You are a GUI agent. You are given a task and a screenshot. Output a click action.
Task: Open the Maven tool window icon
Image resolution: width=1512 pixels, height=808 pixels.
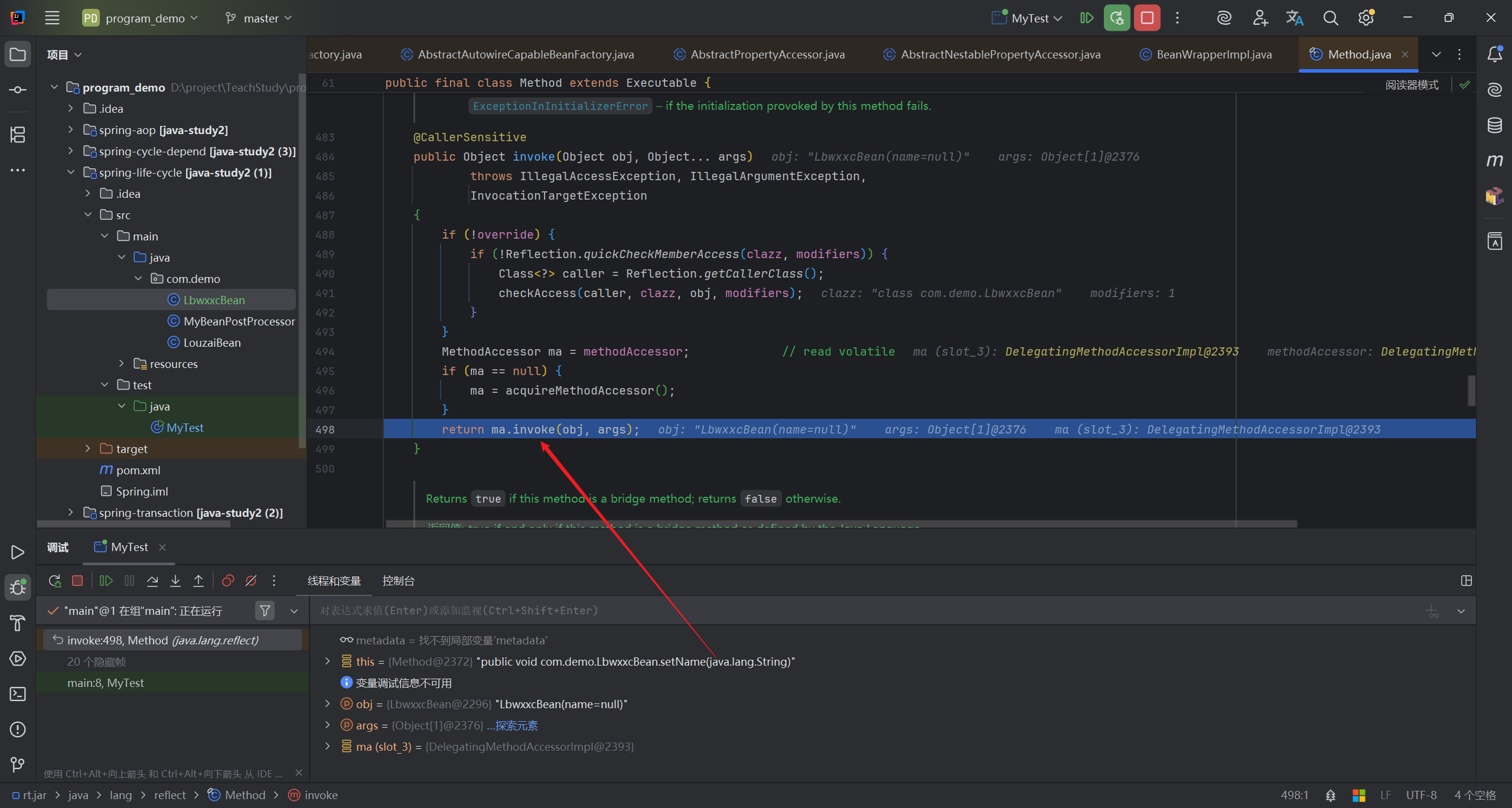(1494, 160)
